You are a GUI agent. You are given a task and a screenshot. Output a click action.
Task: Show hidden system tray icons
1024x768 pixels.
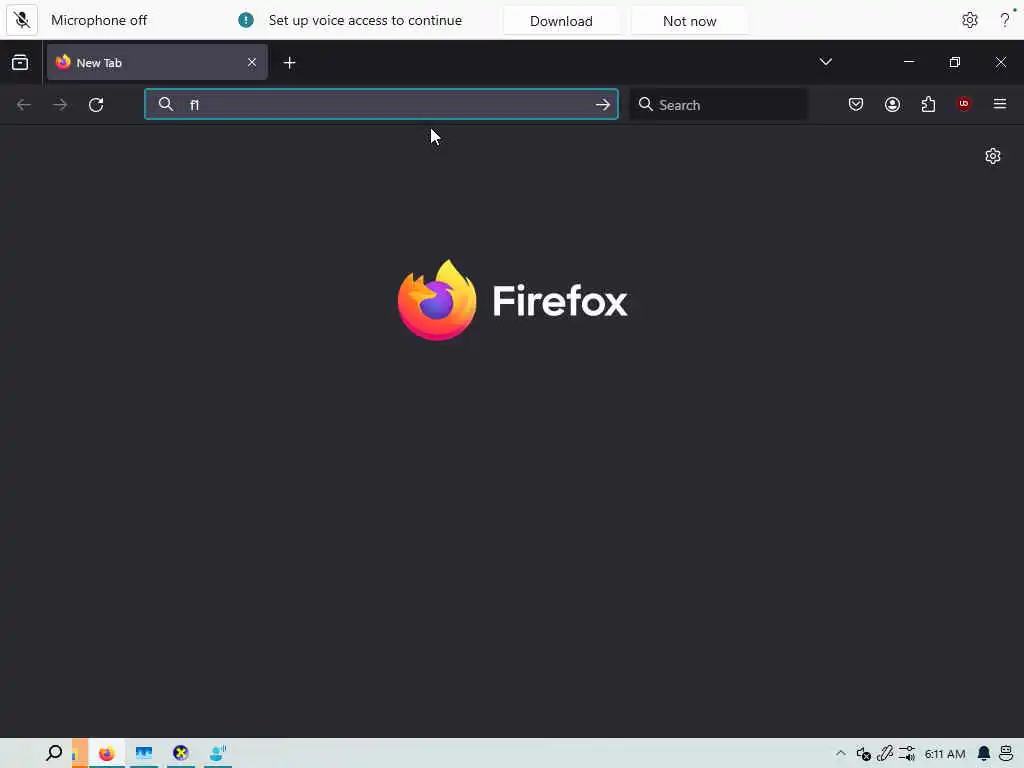coord(840,754)
